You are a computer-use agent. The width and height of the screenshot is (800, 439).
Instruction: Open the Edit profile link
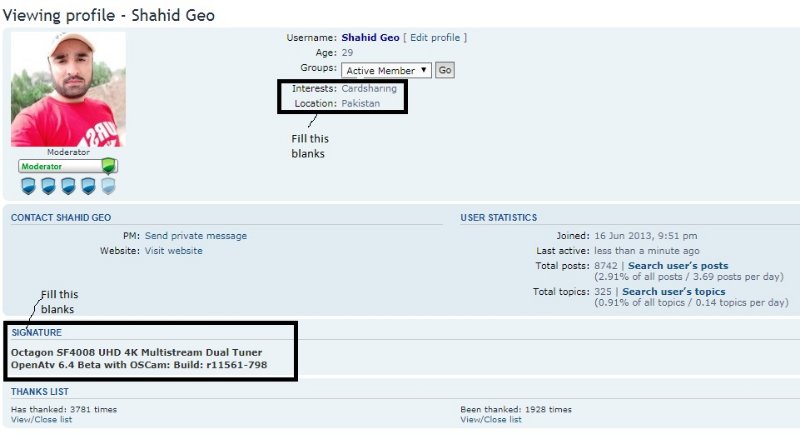(435, 38)
